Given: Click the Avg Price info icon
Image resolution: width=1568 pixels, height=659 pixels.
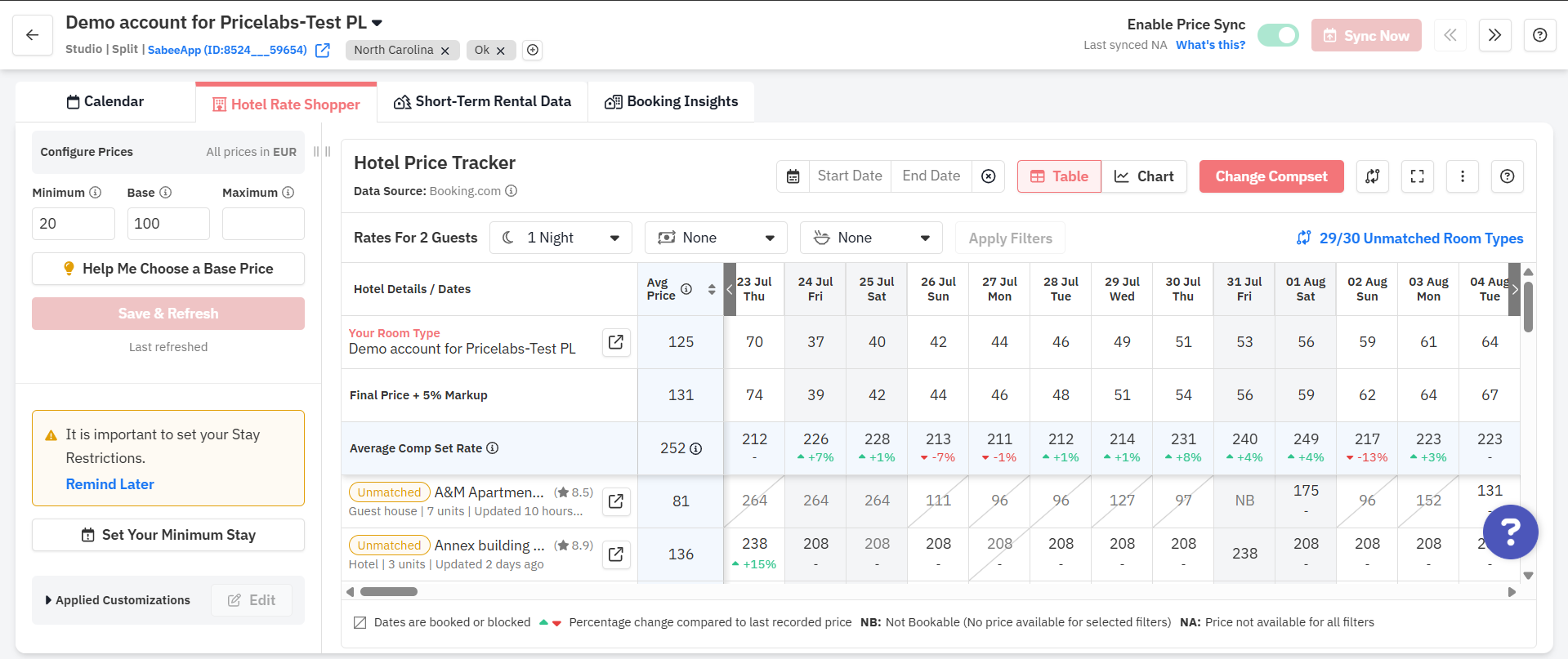Looking at the screenshot, I should tap(686, 289).
